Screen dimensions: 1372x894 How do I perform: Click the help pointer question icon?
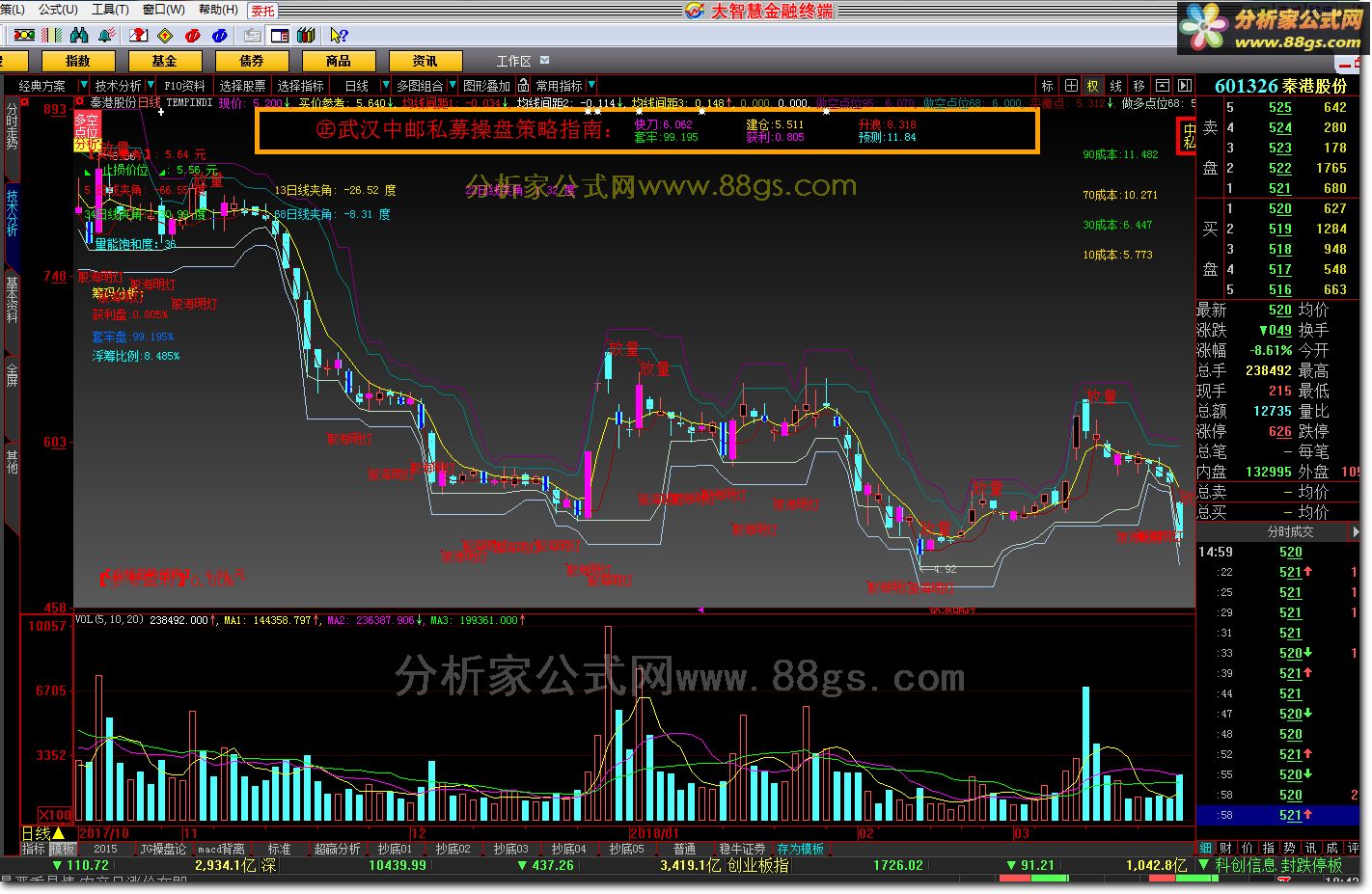pos(338,35)
